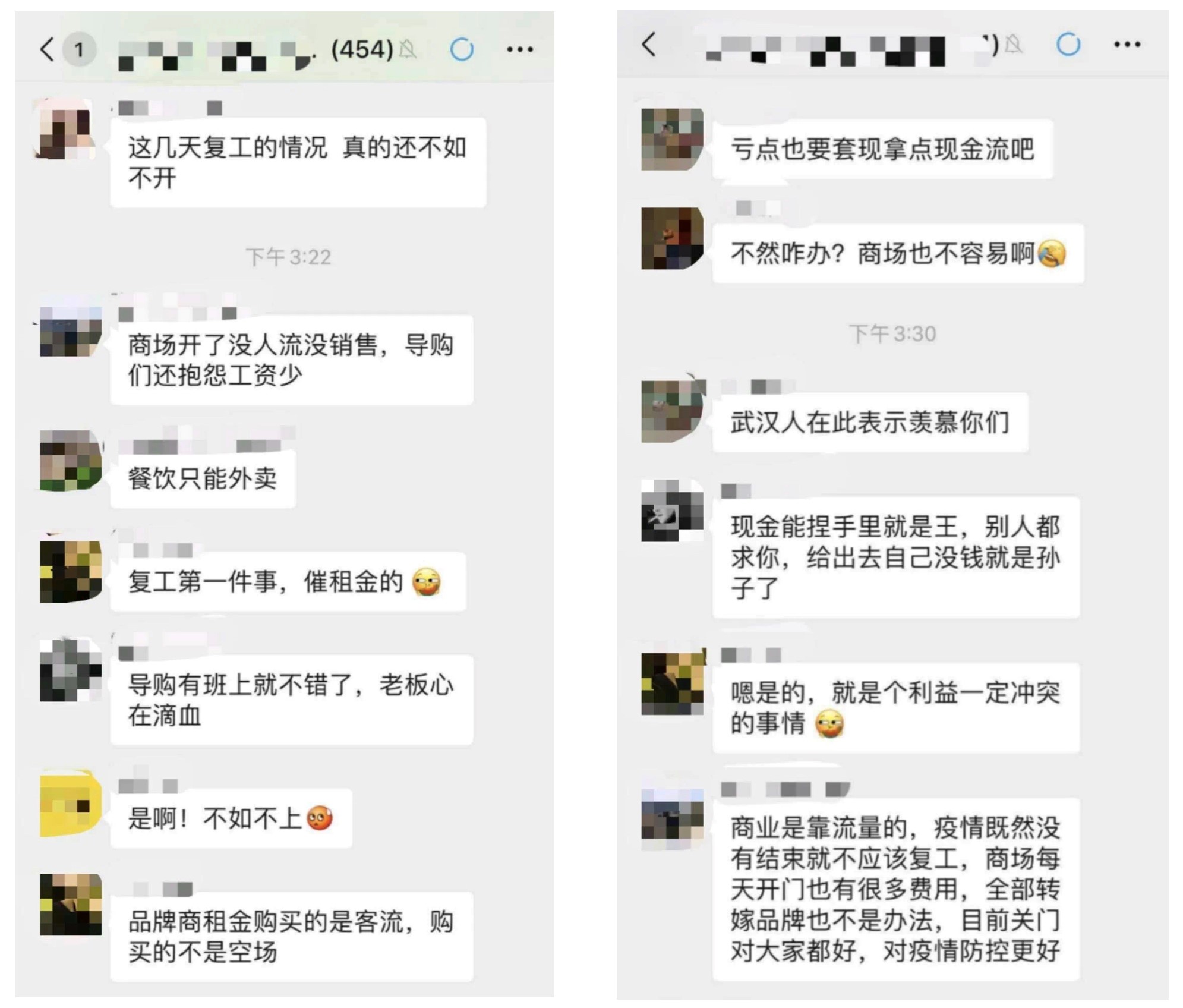The image size is (1183, 1008).
Task: Tap the muted bell icon in right header
Action: pyautogui.click(x=1014, y=44)
